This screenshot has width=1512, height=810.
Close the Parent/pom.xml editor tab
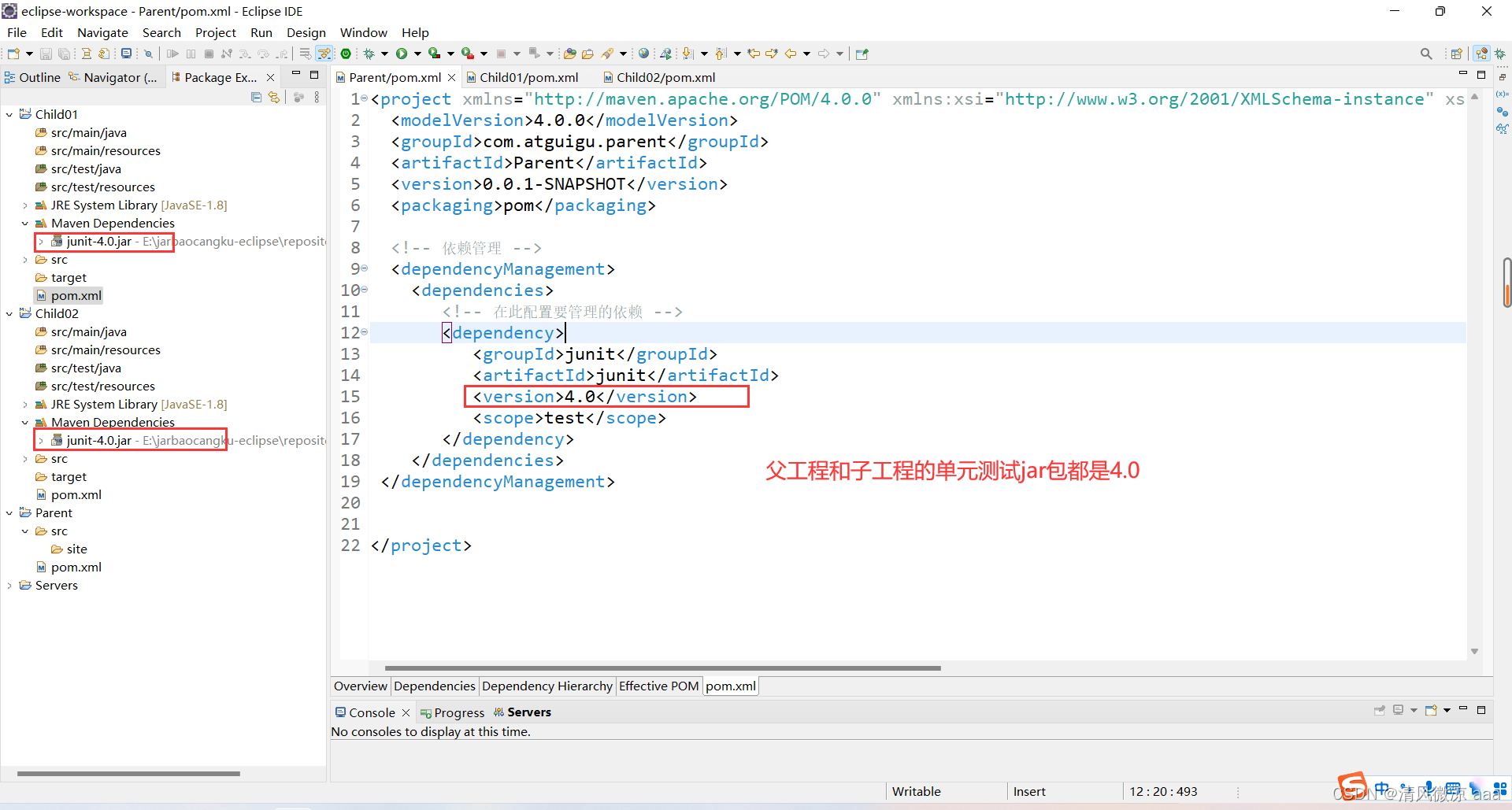452,77
